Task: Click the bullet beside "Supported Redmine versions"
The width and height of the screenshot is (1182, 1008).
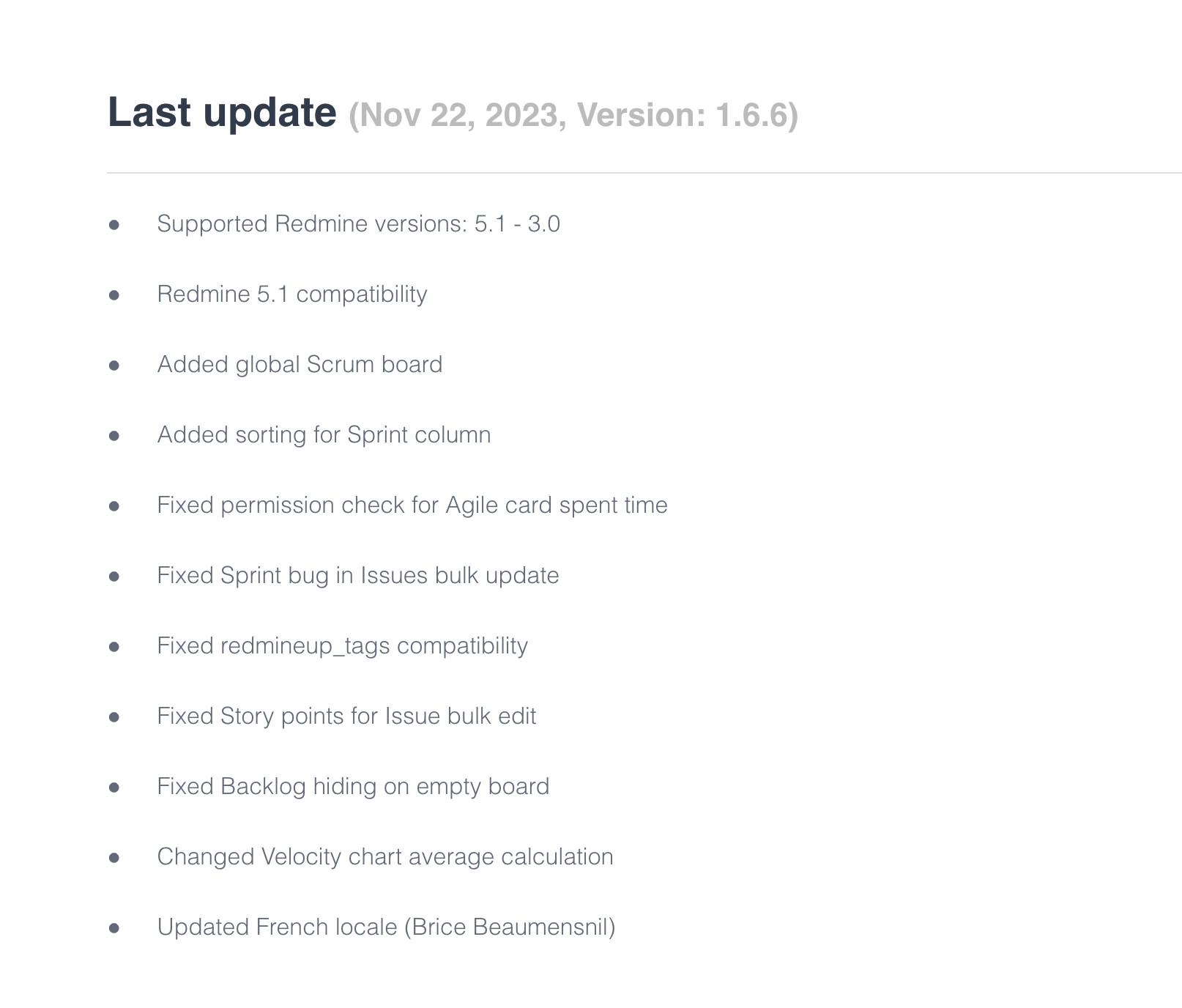Action: [x=114, y=225]
